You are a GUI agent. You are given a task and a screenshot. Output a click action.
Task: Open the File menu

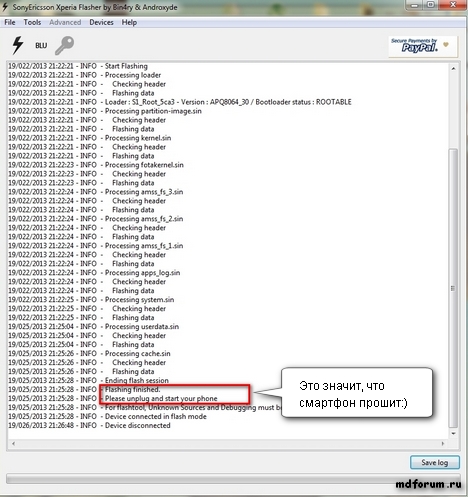pyautogui.click(x=10, y=22)
